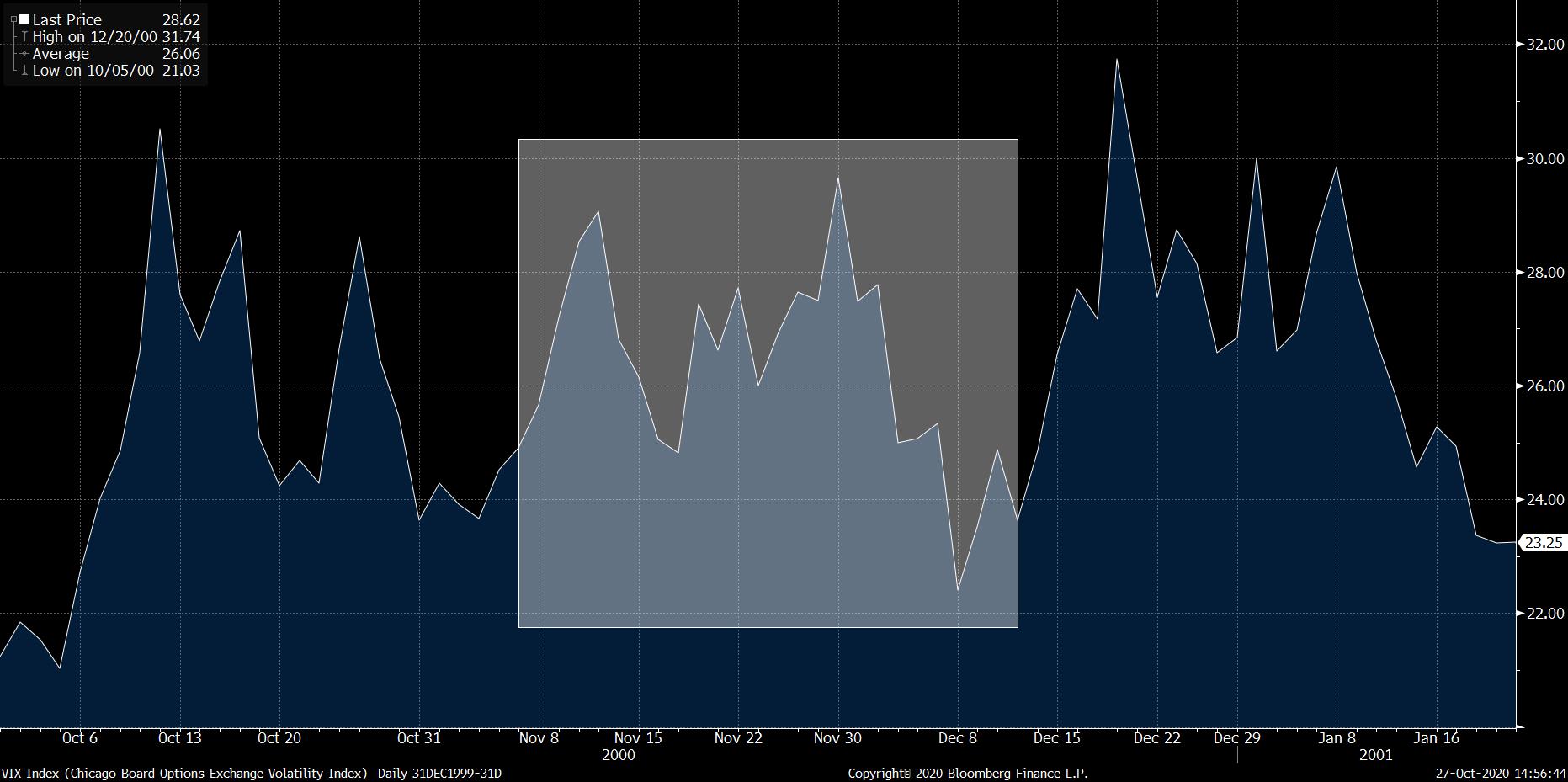This screenshot has height=782, width=1568.
Task: Click the Daily 31DEC1999-31D period label
Action: click(x=439, y=773)
